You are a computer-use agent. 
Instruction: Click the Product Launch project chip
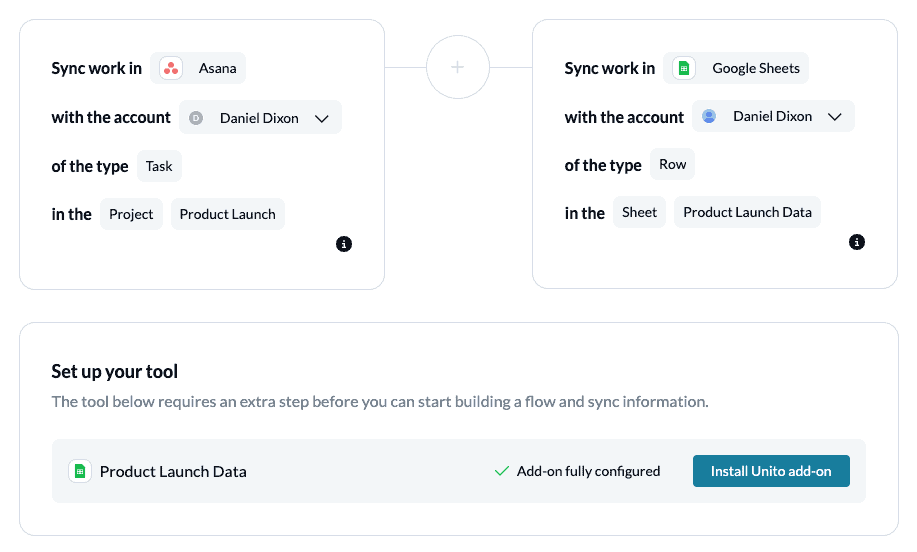point(227,214)
